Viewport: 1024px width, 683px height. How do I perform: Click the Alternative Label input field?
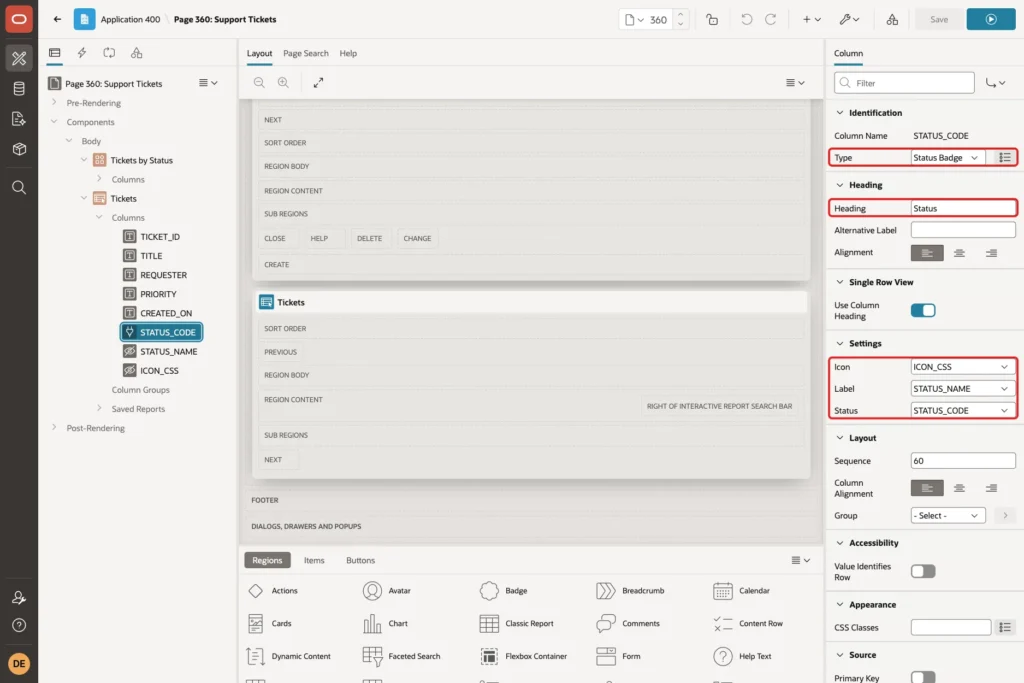tap(963, 230)
